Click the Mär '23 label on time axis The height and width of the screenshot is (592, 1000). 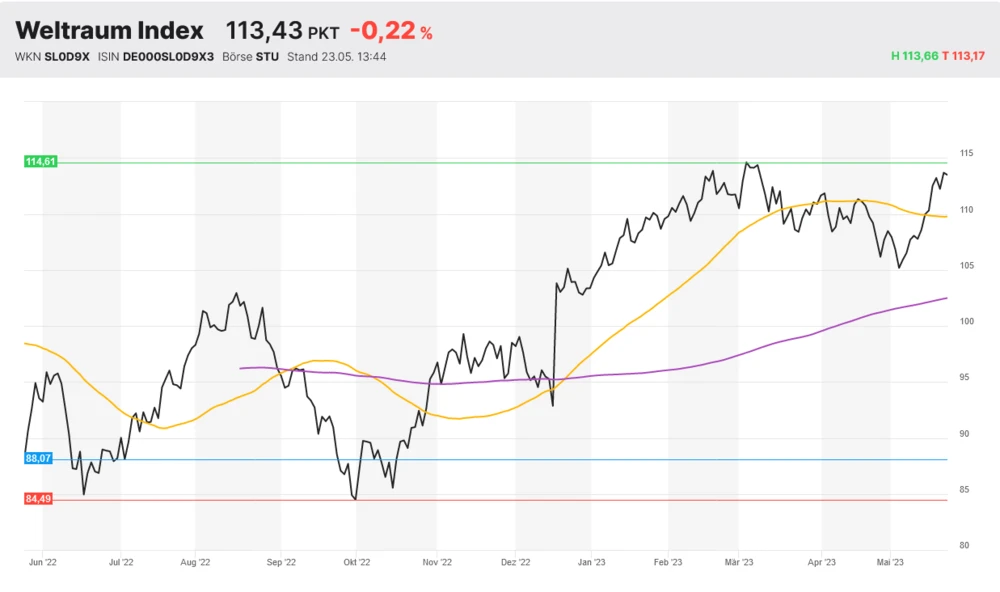tap(739, 563)
